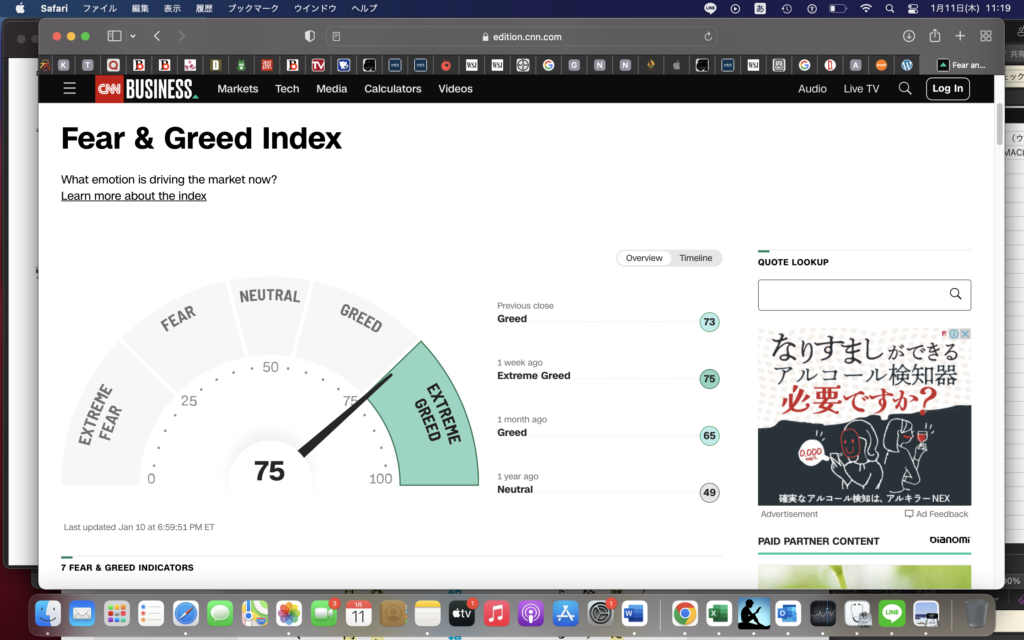The width and height of the screenshot is (1024, 640).
Task: Open the Learn more about the index link
Action: [x=133, y=195]
